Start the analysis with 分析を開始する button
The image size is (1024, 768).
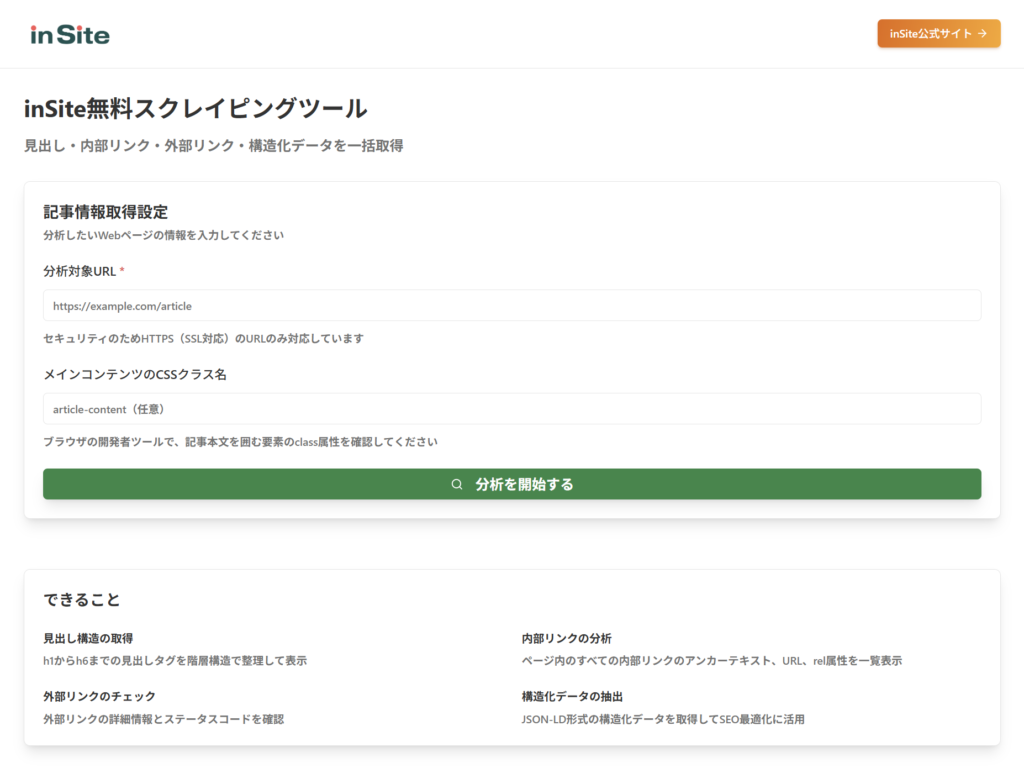(512, 483)
